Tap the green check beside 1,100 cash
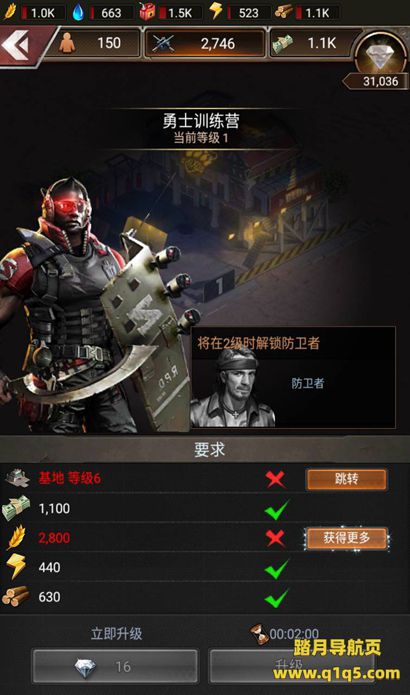This screenshot has height=695, width=410. (x=277, y=509)
